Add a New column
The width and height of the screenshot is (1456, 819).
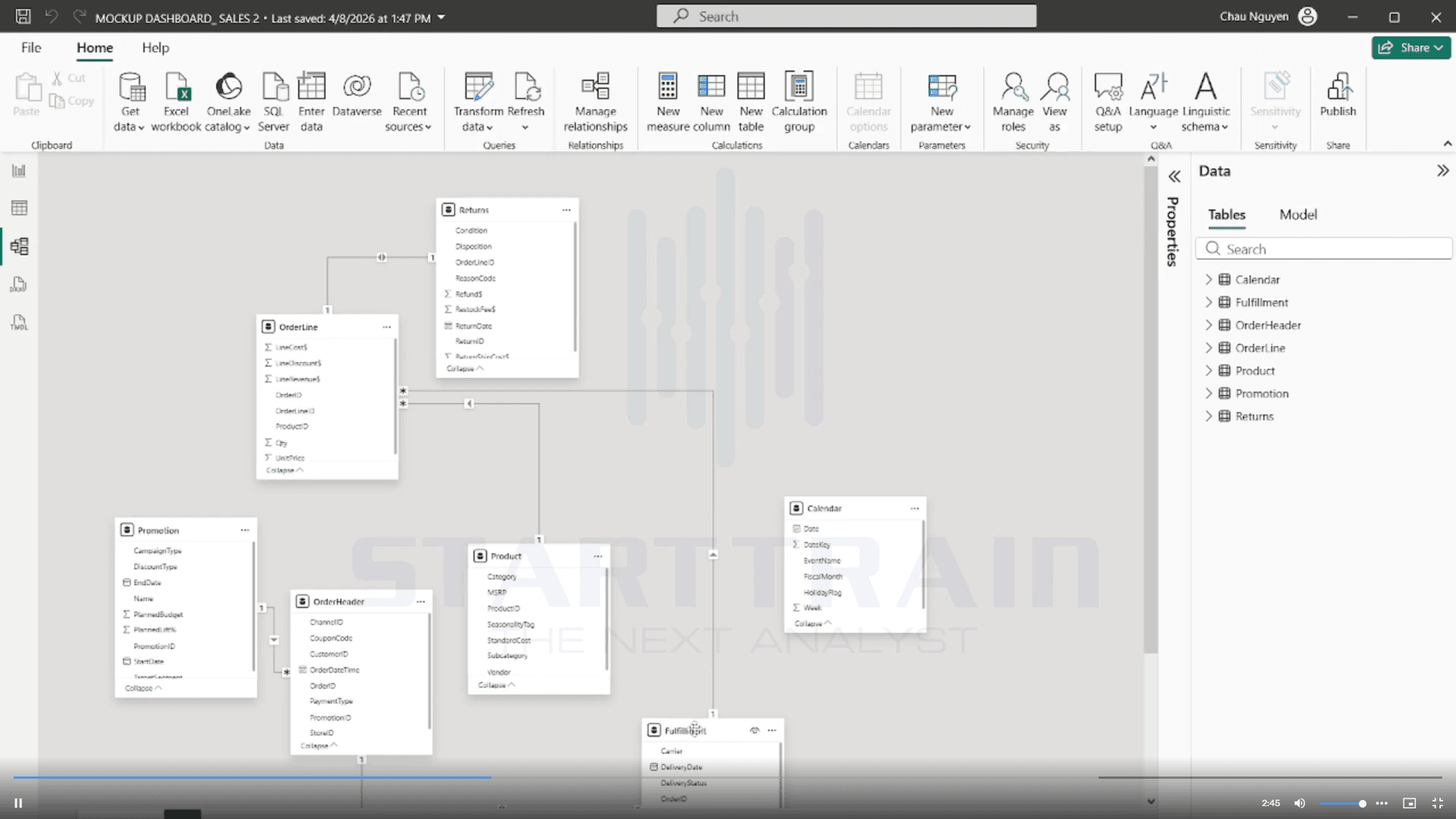pos(711,102)
